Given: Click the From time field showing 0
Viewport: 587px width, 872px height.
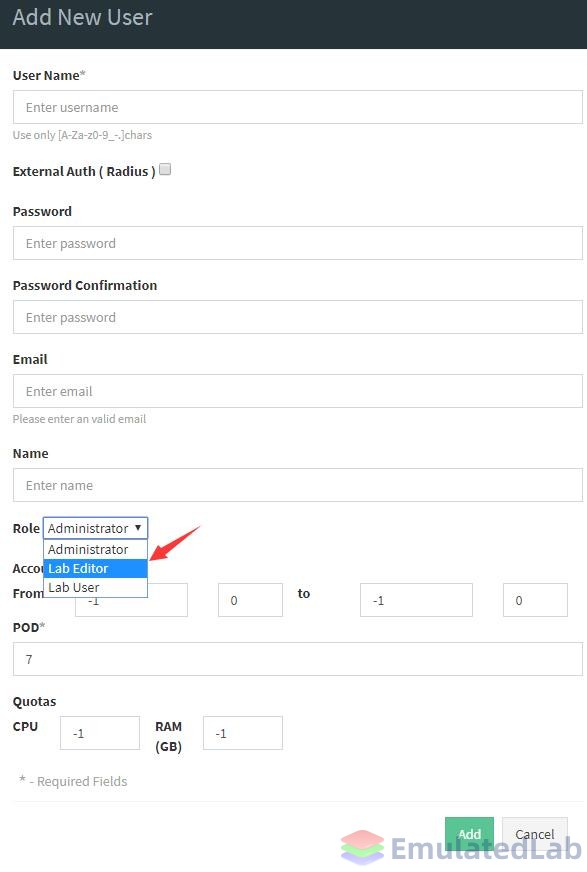Looking at the screenshot, I should tap(250, 600).
